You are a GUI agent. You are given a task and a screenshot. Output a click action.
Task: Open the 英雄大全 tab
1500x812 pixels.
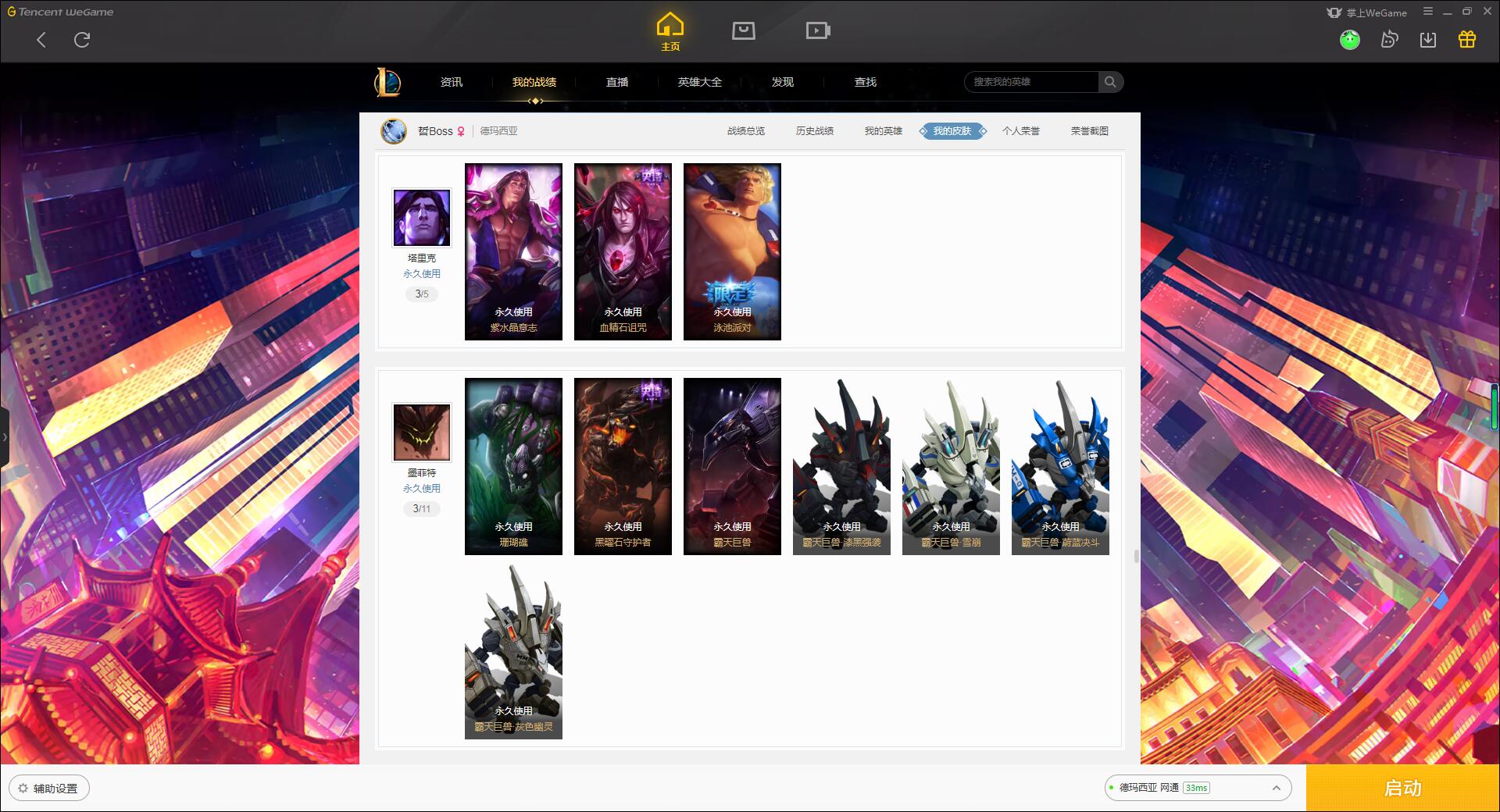click(x=700, y=82)
